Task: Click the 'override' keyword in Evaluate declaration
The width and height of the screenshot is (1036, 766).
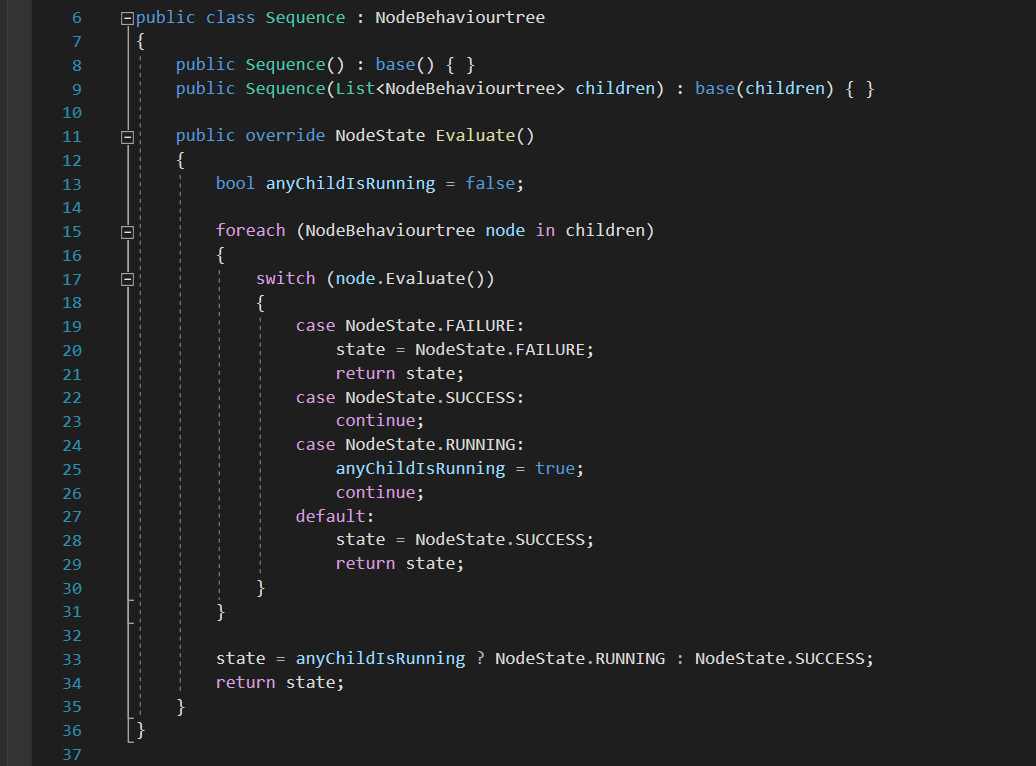Action: 285,136
